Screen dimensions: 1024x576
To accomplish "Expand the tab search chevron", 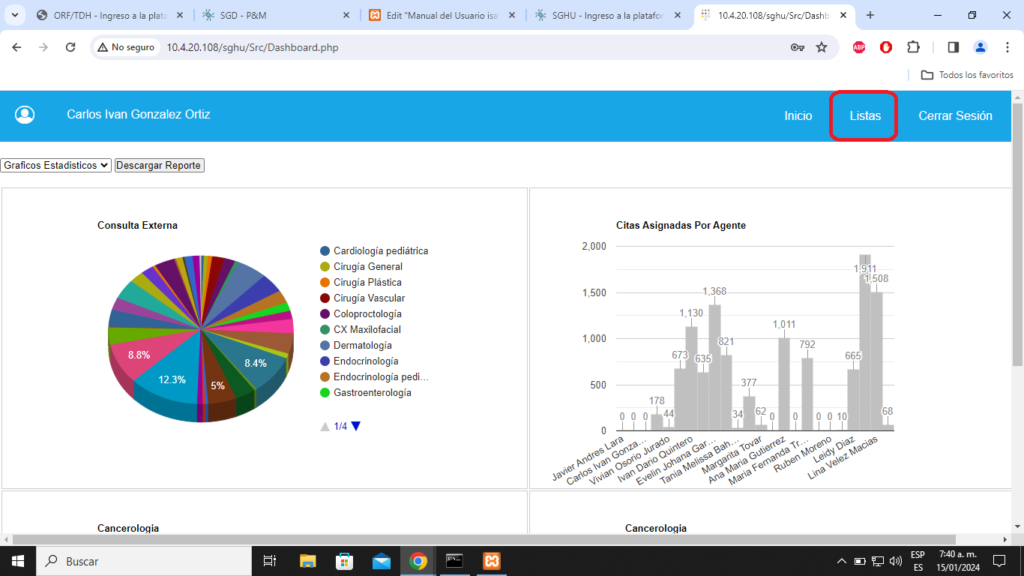I will click(14, 15).
